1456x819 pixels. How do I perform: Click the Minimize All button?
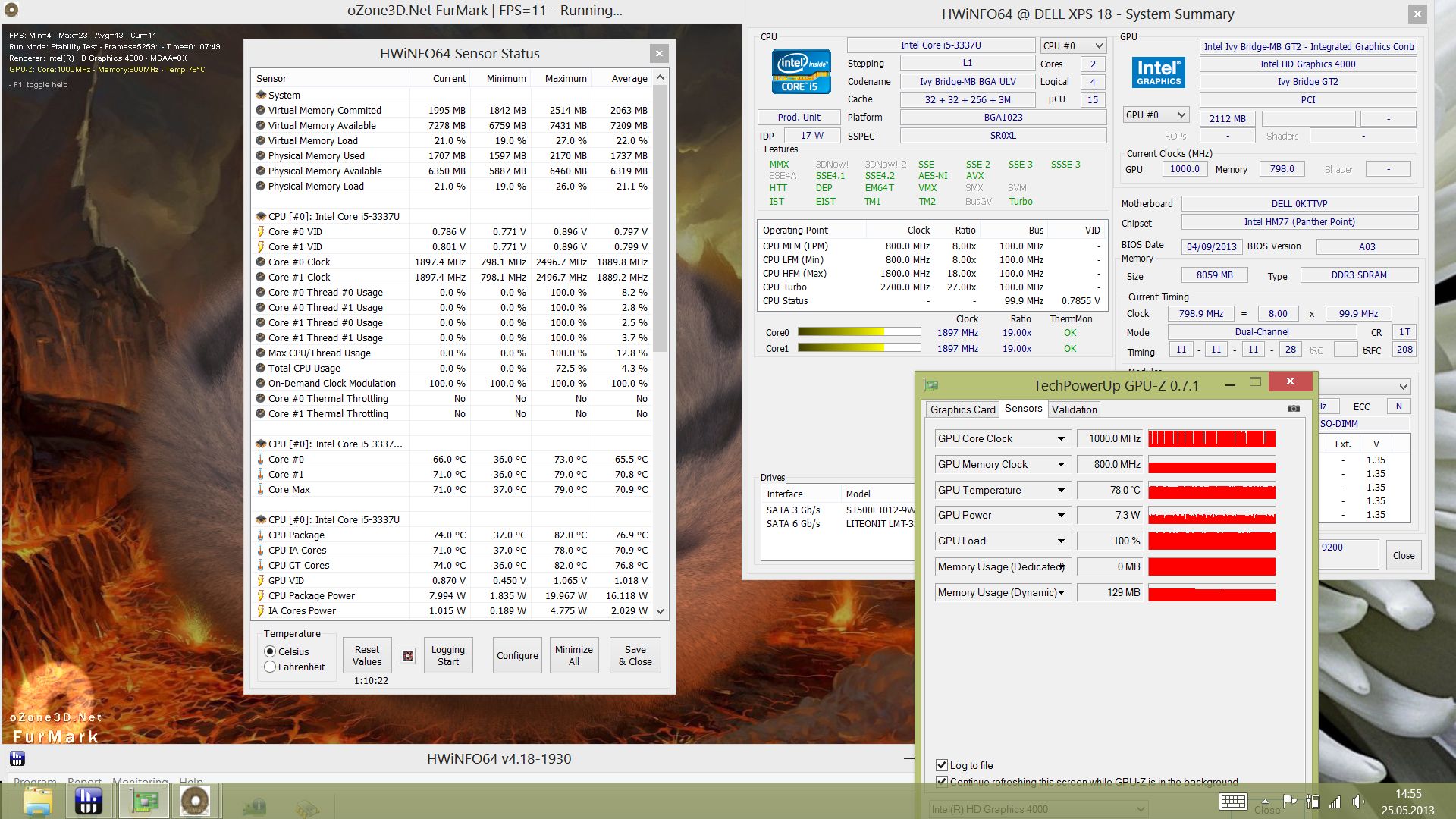[x=574, y=656]
